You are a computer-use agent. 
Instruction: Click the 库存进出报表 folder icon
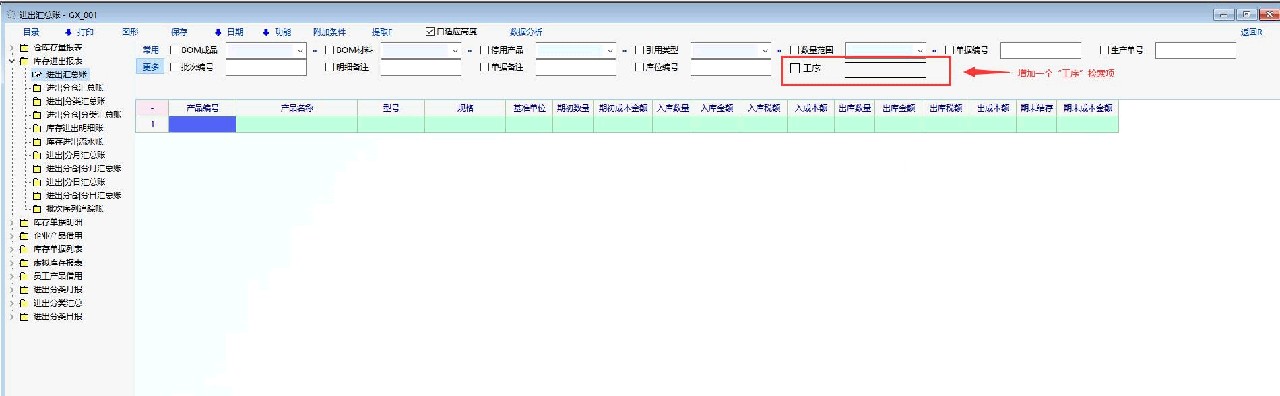[x=24, y=60]
